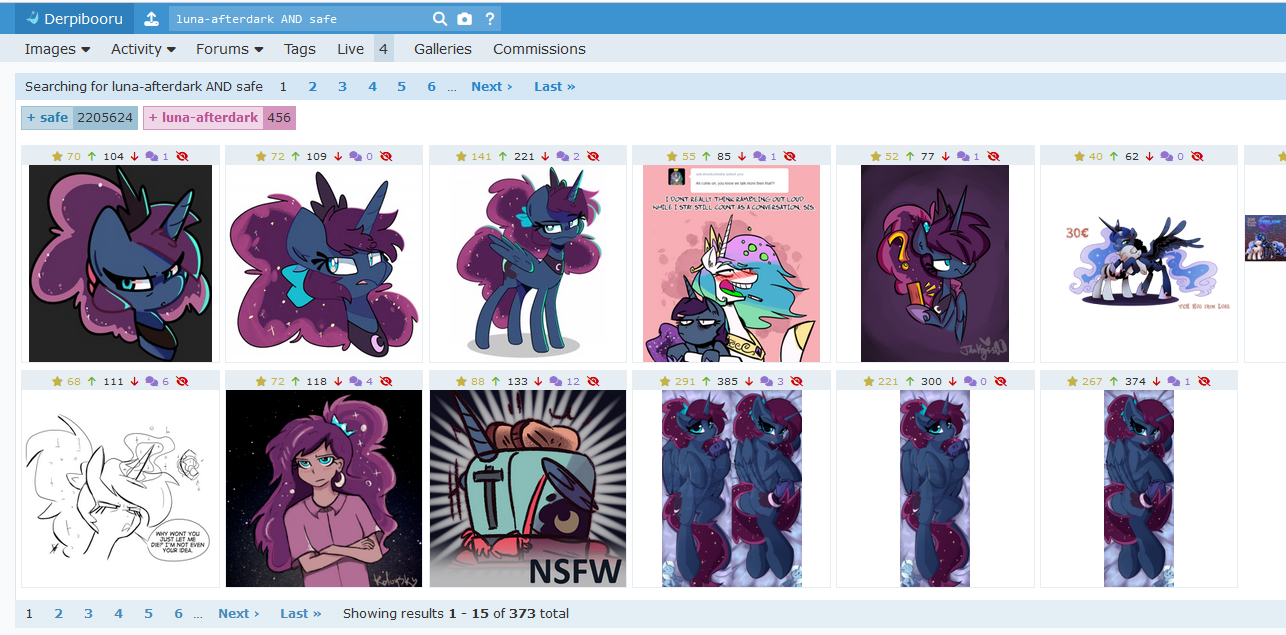This screenshot has height=635, width=1286.
Task: Hide the image with 109 score
Action: (386, 157)
